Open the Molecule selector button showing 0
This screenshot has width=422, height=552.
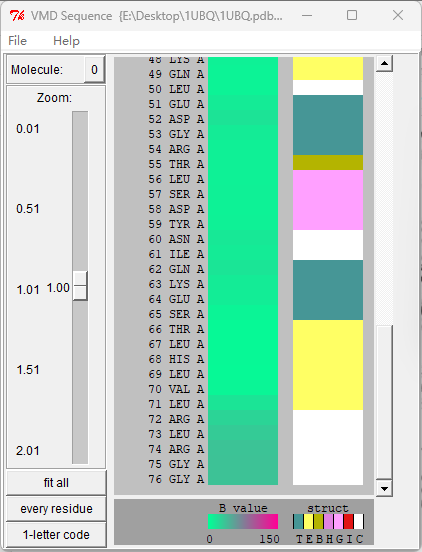pyautogui.click(x=94, y=69)
